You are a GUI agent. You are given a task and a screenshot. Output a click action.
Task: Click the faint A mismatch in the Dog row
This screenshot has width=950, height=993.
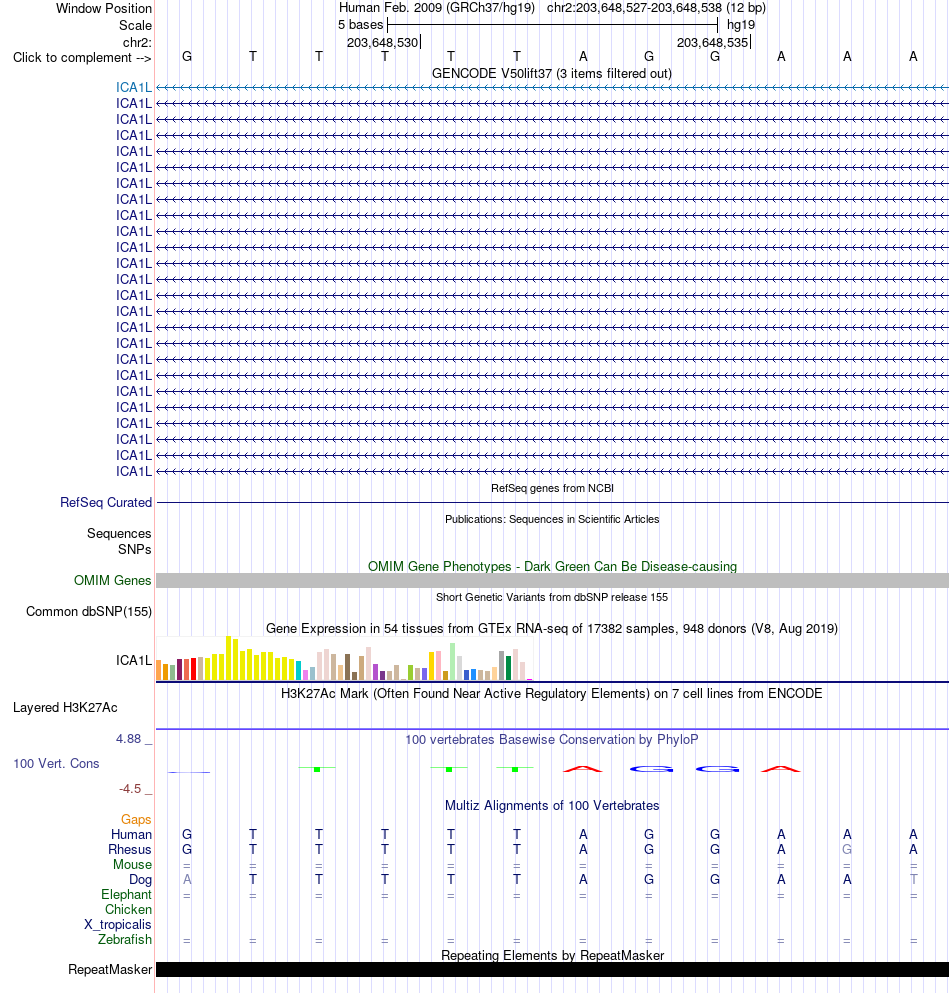pyautogui.click(x=187, y=880)
